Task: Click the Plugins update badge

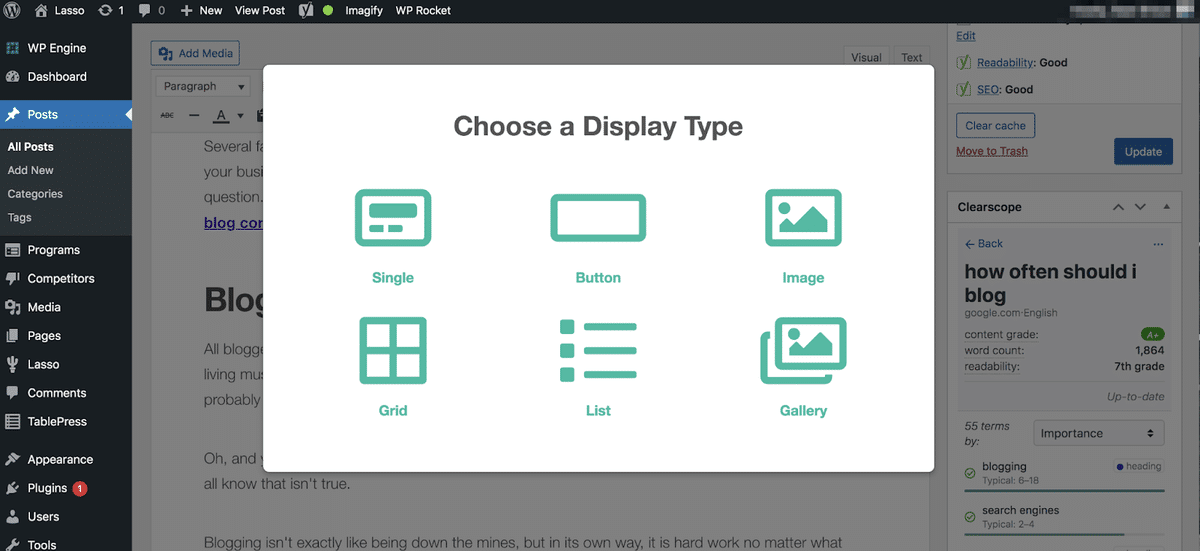Action: click(80, 488)
